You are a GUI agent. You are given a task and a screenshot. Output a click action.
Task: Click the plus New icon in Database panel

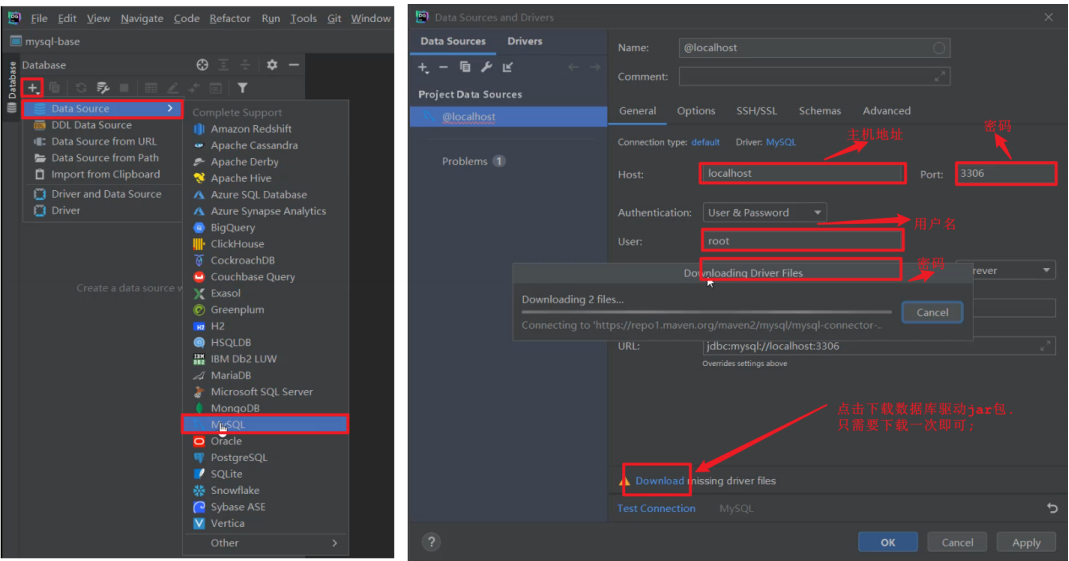(x=32, y=87)
